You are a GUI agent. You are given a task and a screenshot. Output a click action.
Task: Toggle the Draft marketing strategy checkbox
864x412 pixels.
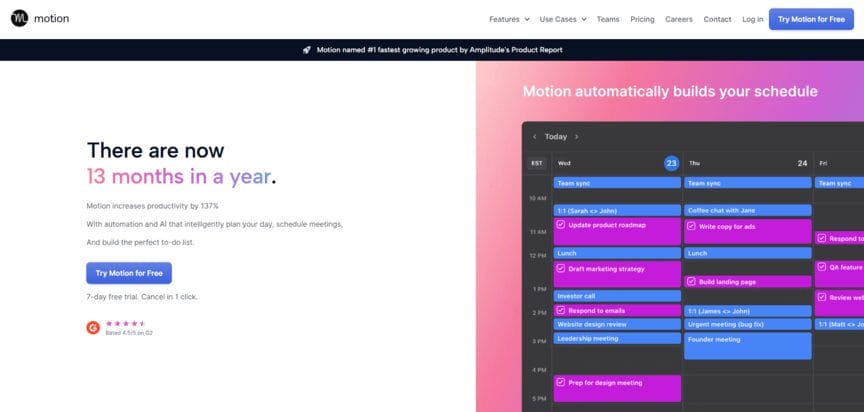561,269
